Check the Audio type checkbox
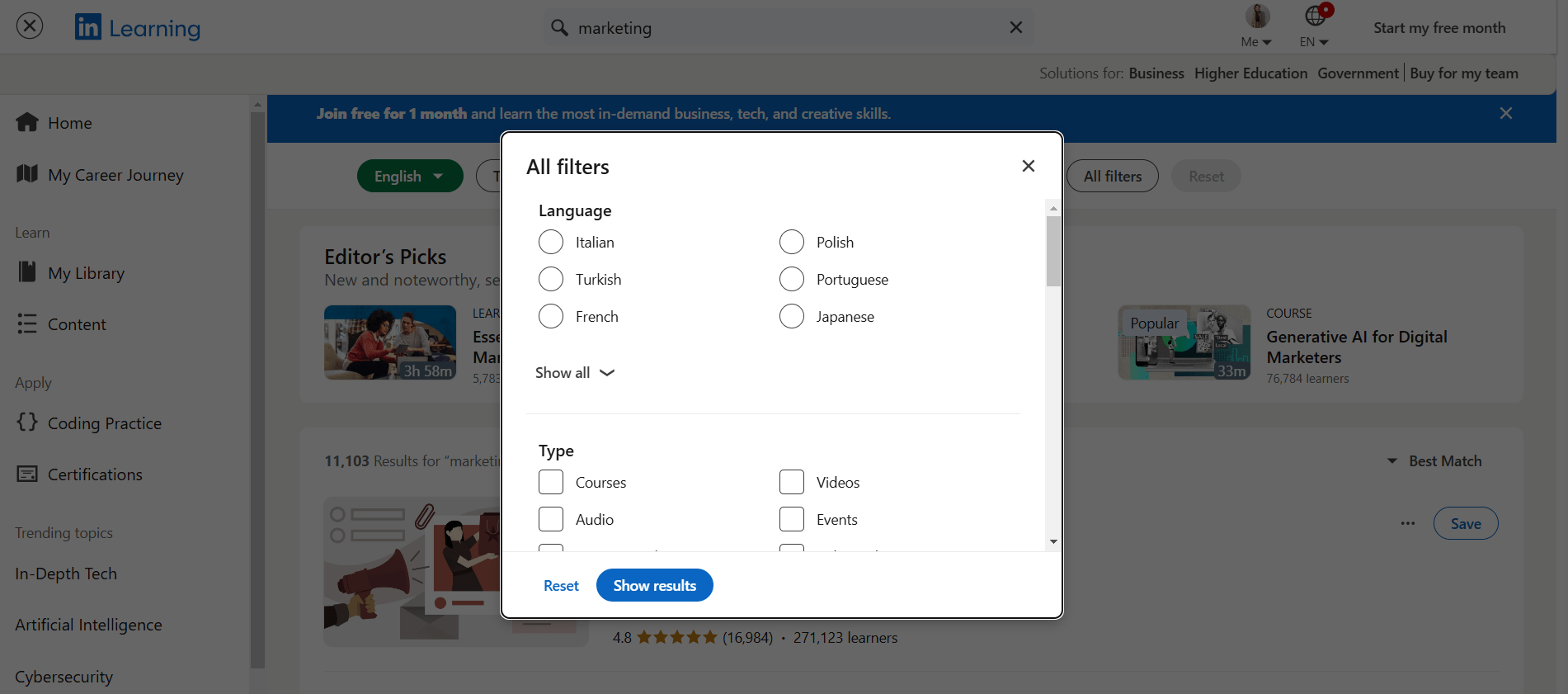 551,519
